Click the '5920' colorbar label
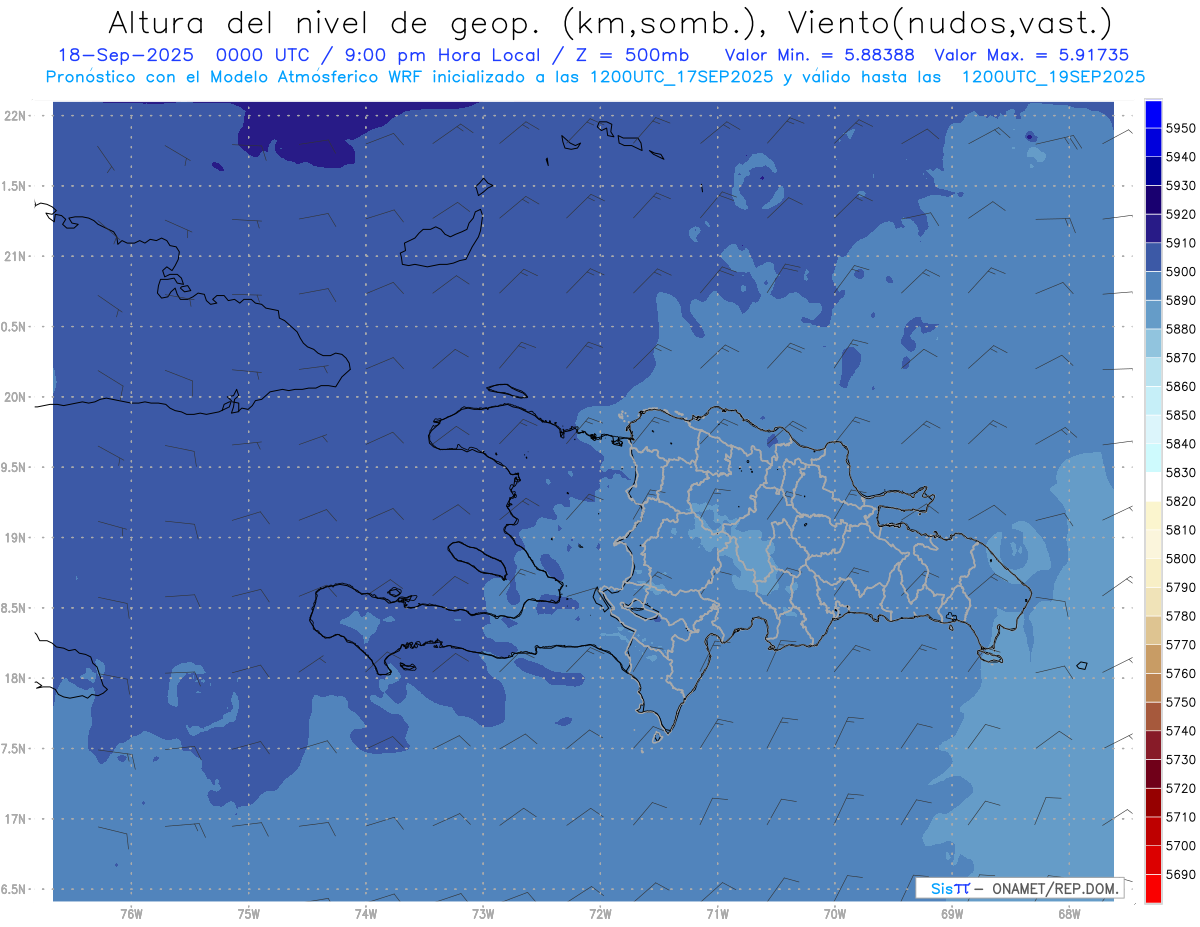Screen dimensions: 1200x927 [1181, 214]
